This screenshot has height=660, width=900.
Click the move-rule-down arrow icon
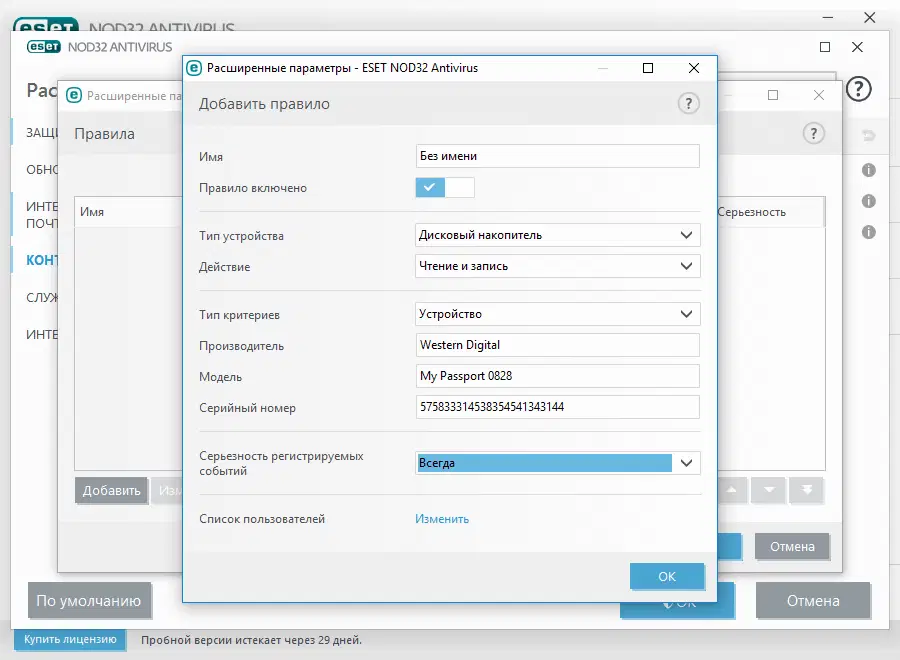tap(767, 490)
